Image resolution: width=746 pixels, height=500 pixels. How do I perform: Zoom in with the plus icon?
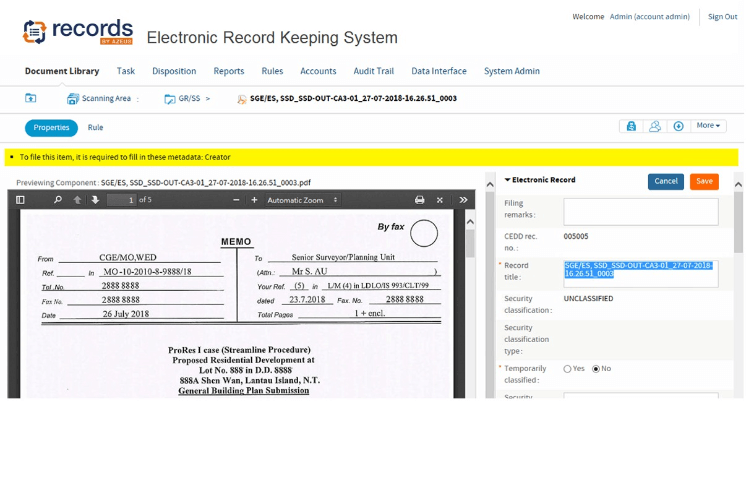coord(255,200)
